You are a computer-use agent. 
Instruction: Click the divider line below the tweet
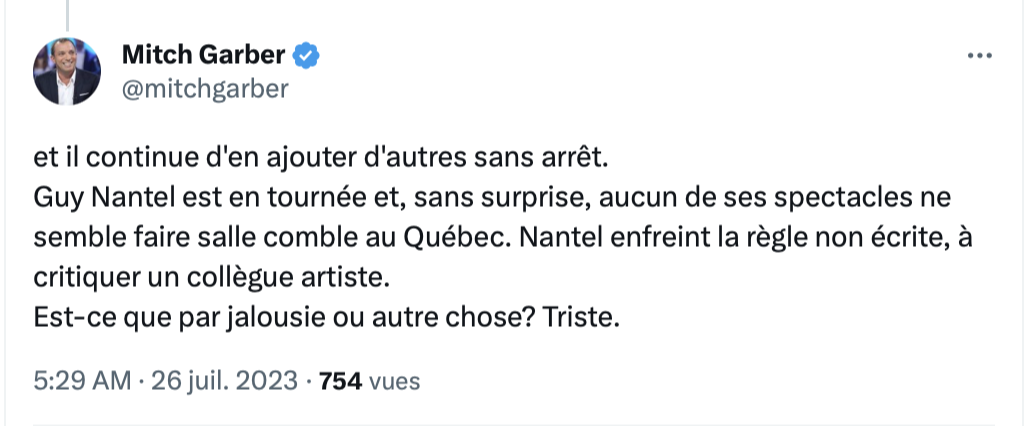pos(514,424)
